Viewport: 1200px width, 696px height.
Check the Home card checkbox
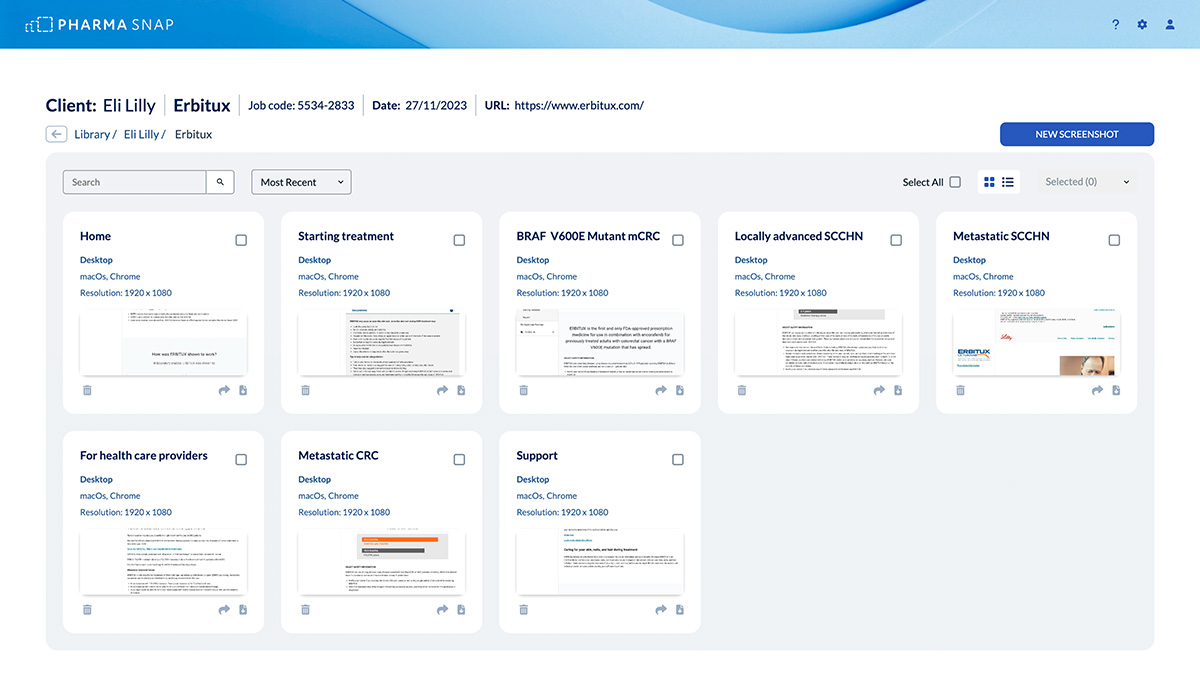click(241, 240)
